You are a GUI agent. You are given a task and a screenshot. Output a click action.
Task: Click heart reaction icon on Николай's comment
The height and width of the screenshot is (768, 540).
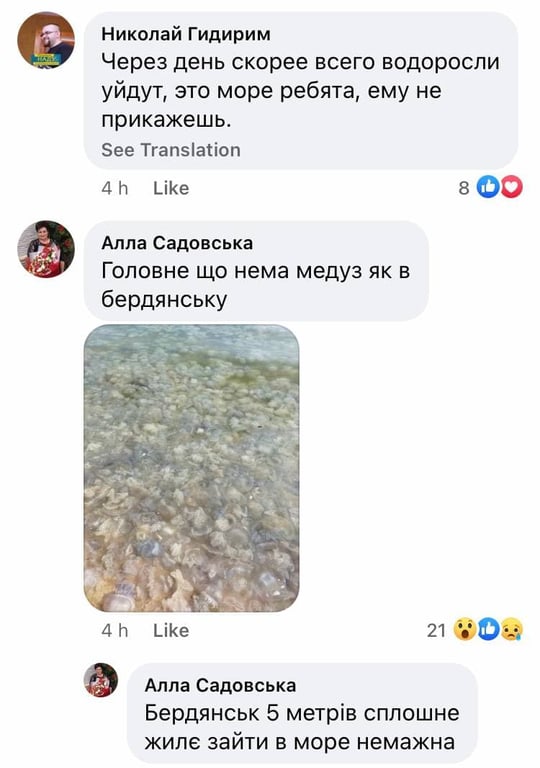coord(512,187)
